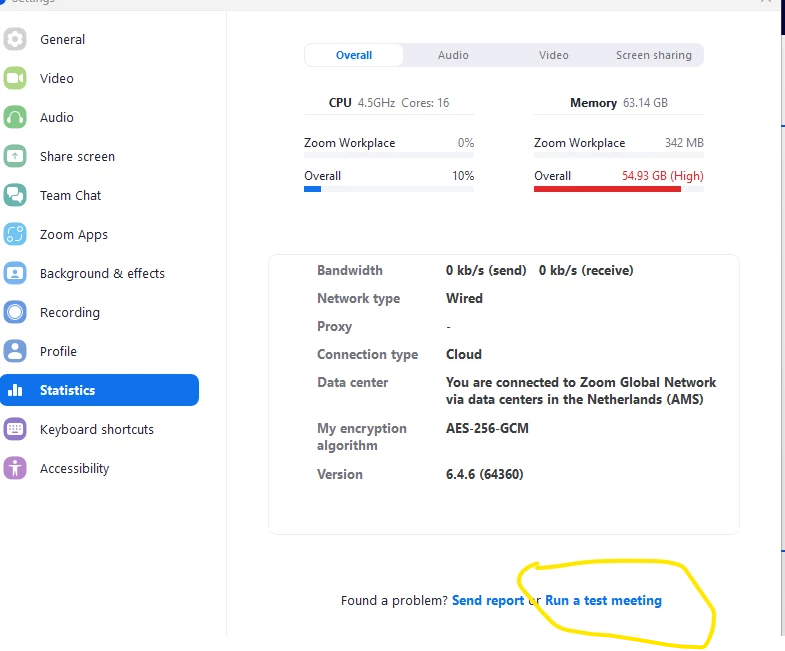Click the Keyboard shortcuts icon
Image resolution: width=785 pixels, height=651 pixels.
tap(15, 429)
